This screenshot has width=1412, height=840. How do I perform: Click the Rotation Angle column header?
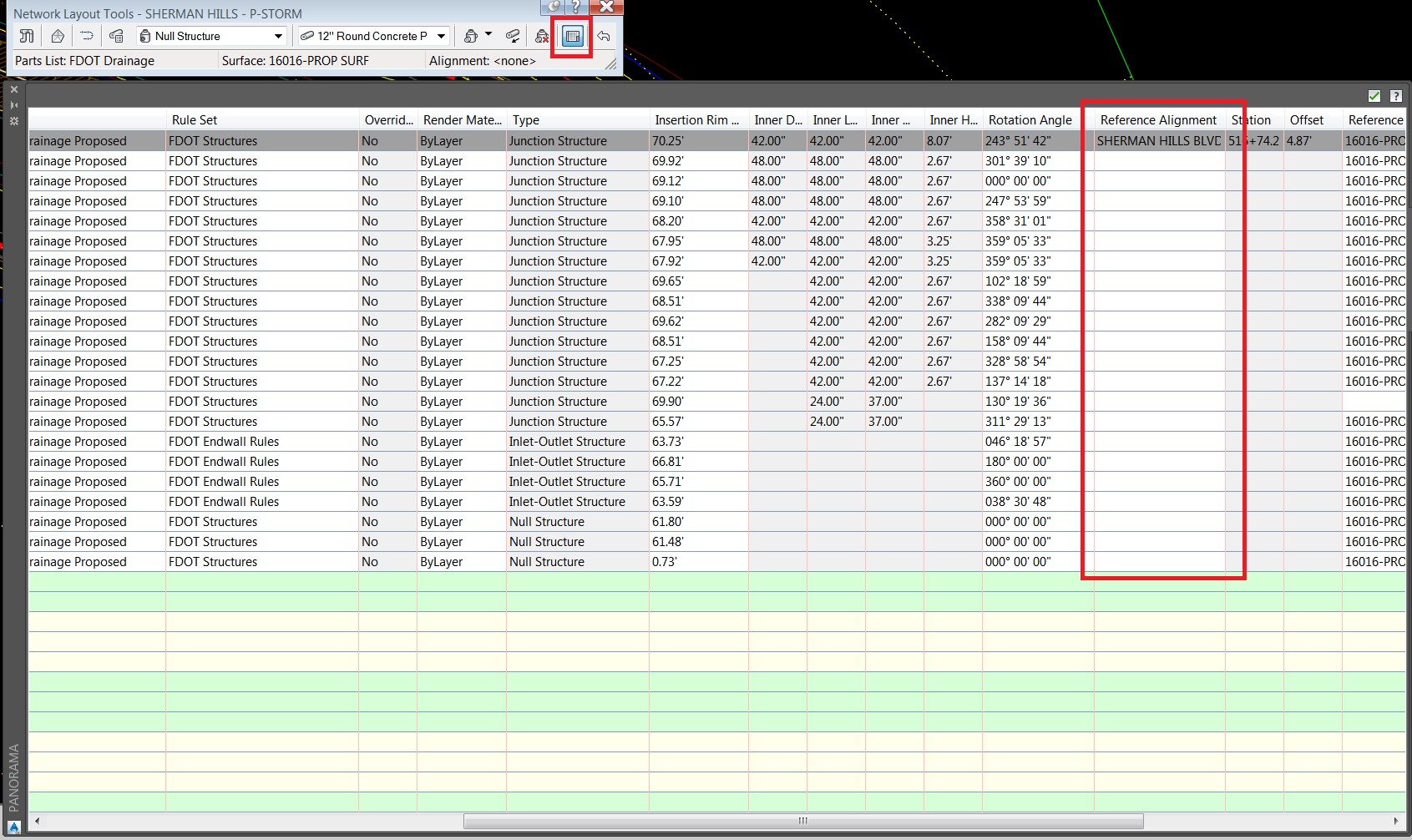pos(1030,119)
